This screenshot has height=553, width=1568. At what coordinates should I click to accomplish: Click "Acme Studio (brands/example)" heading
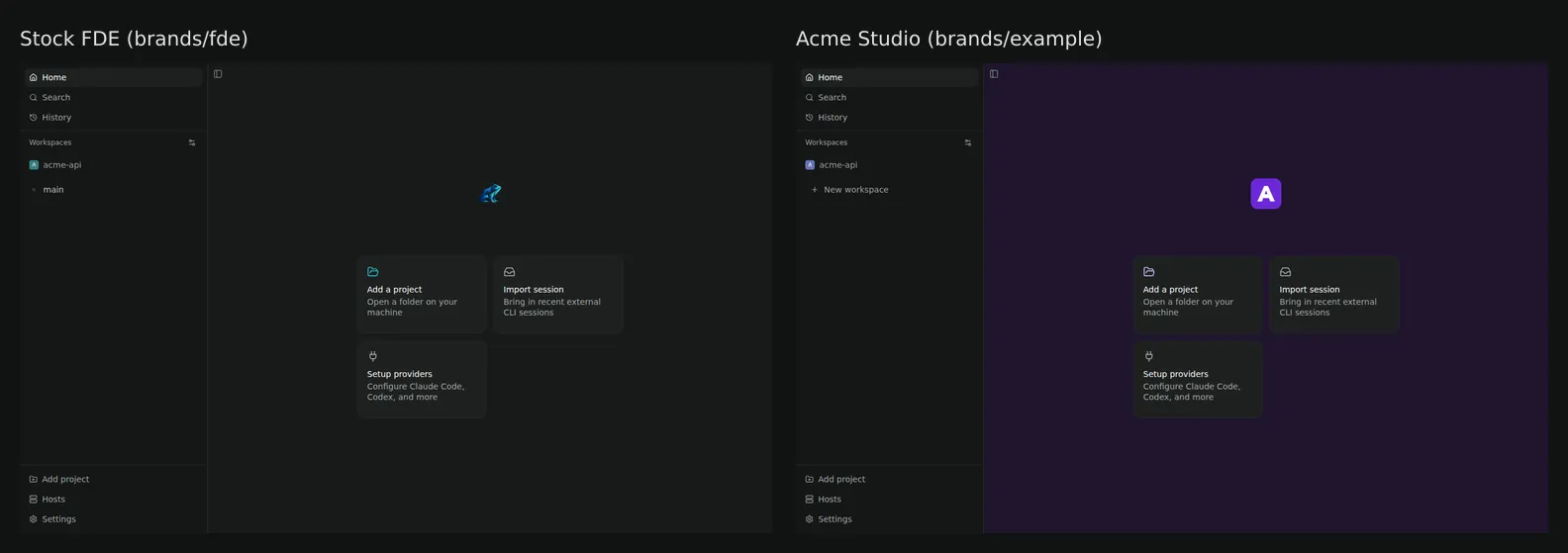(x=948, y=39)
